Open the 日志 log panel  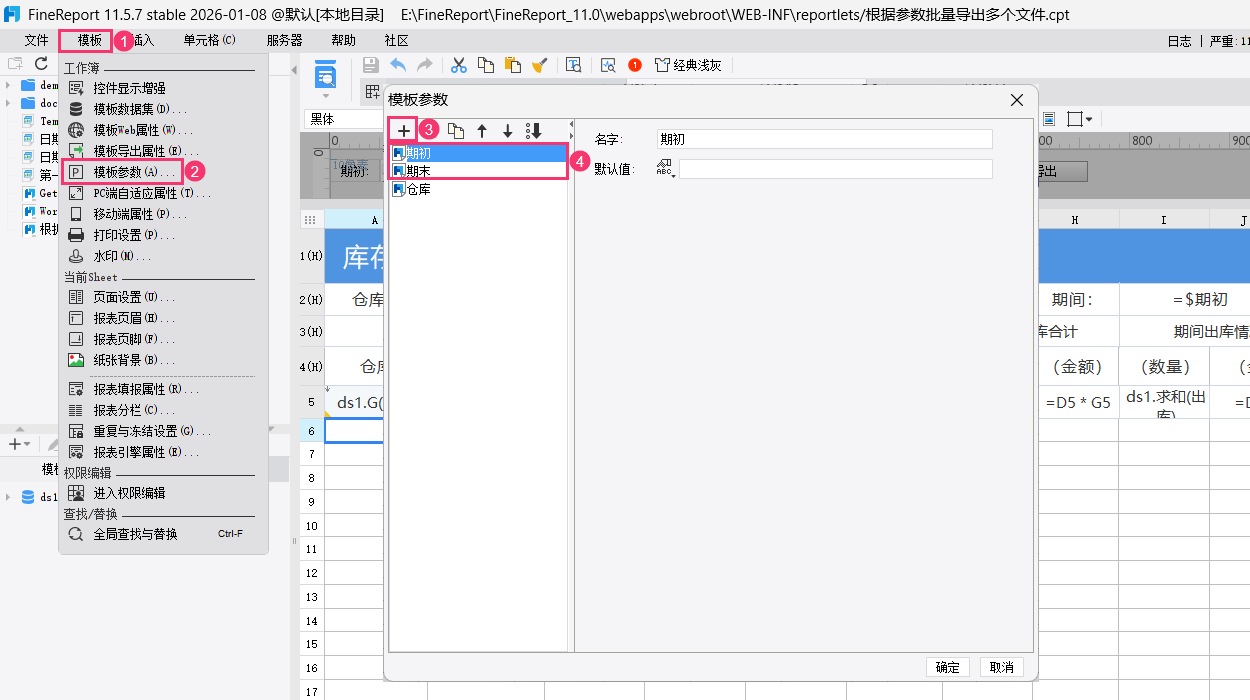click(x=1179, y=41)
